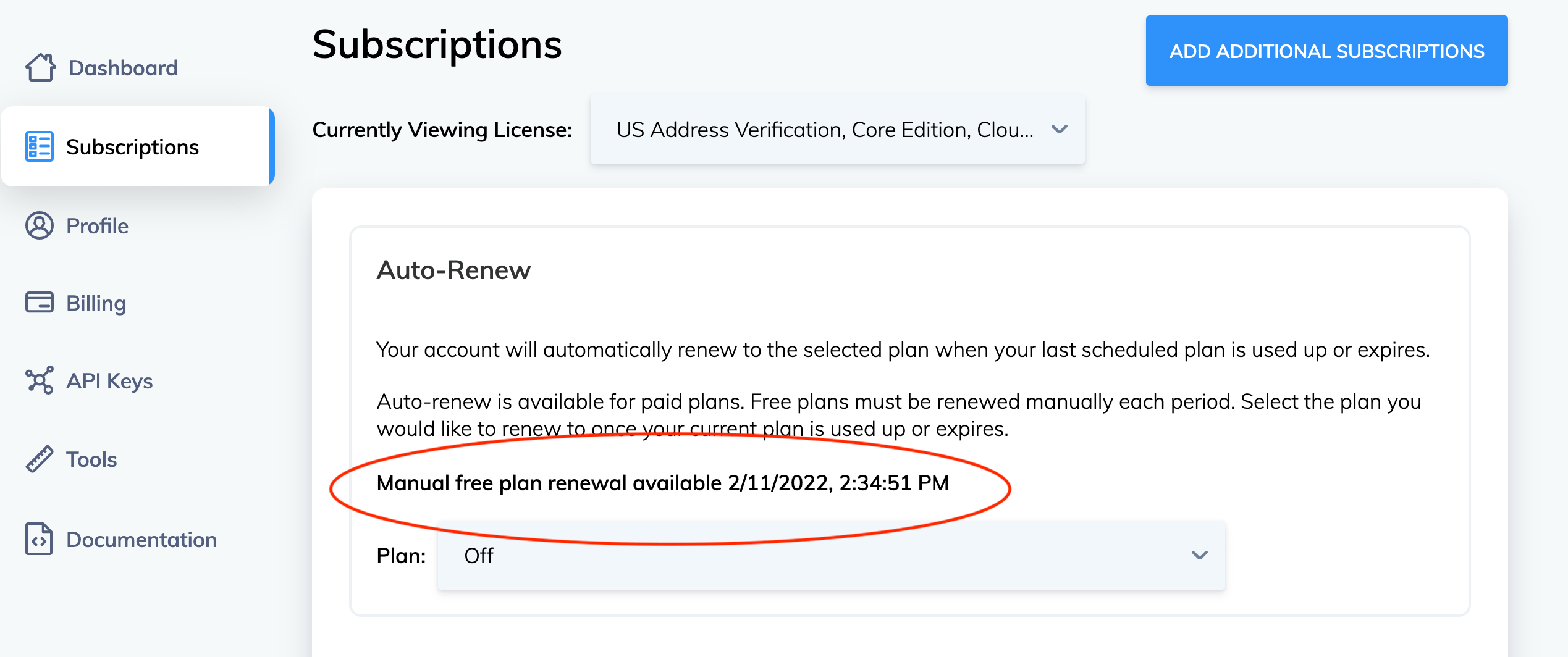Expand the license selector chevron
1568x657 pixels.
click(x=1060, y=130)
